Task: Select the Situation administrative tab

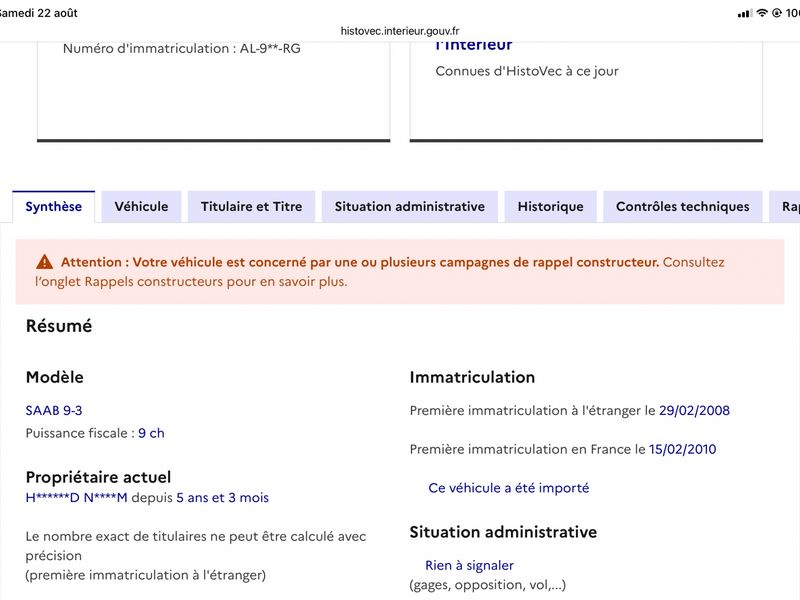Action: 410,207
